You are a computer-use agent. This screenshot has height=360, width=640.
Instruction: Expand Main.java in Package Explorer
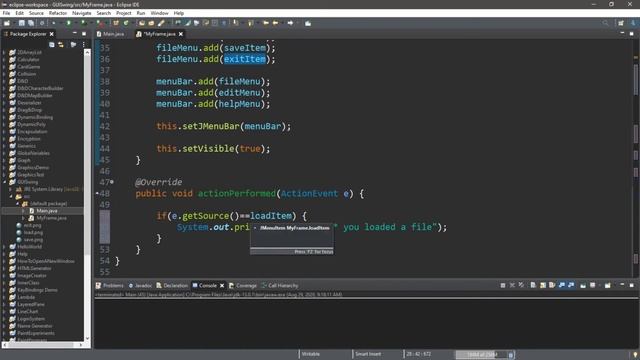click(x=24, y=211)
